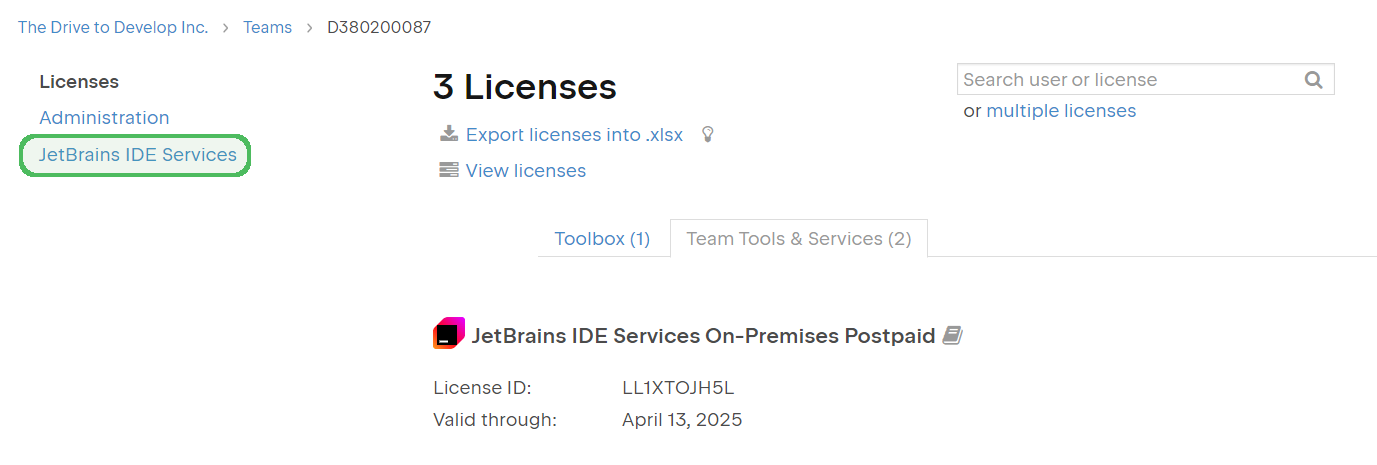This screenshot has height=465, width=1377.
Task: Select Licenses in the left sidebar
Action: pos(79,82)
